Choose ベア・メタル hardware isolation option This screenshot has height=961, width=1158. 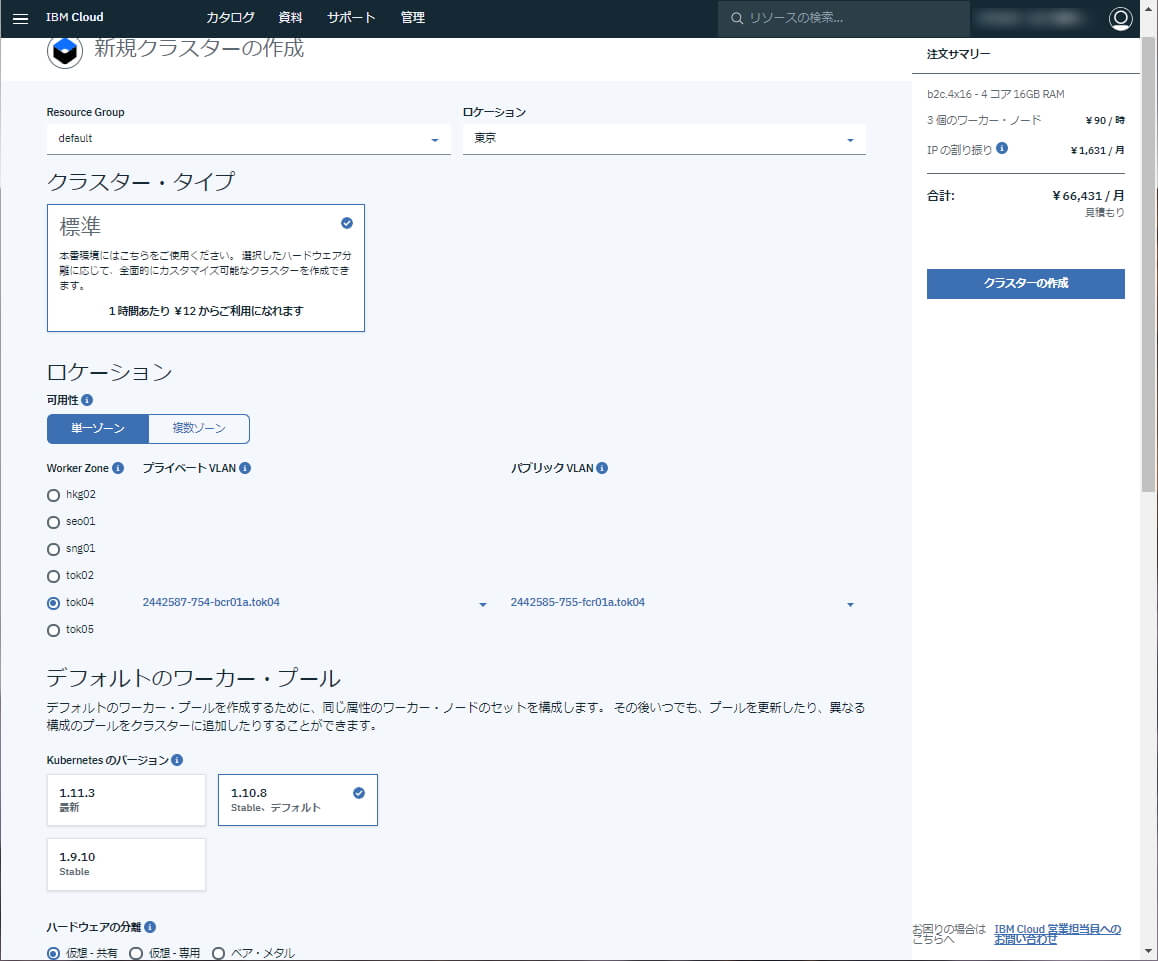(x=219, y=953)
